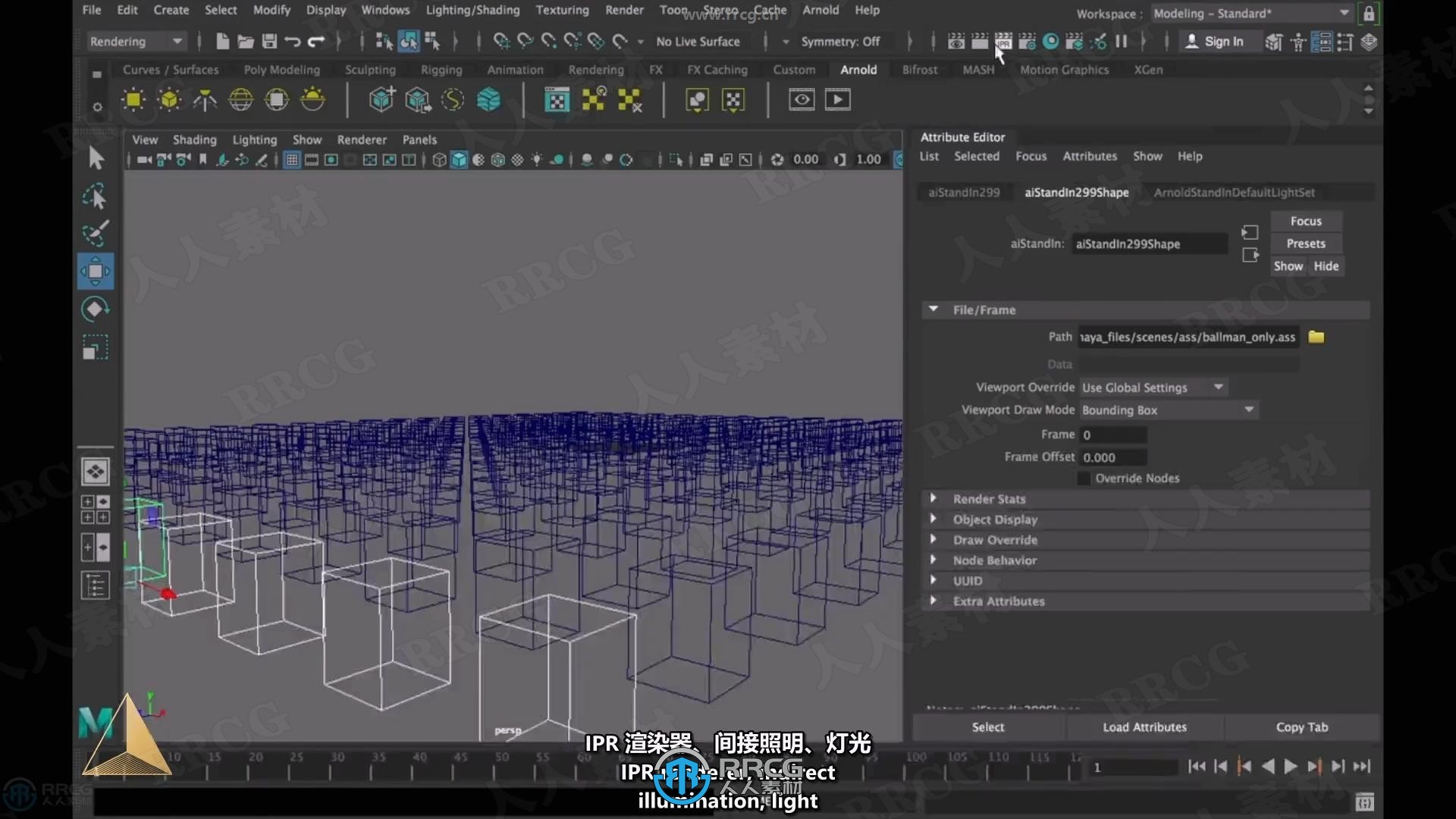Toggle the viewport grid display
Screen dimensions: 1456x819
coord(292,160)
